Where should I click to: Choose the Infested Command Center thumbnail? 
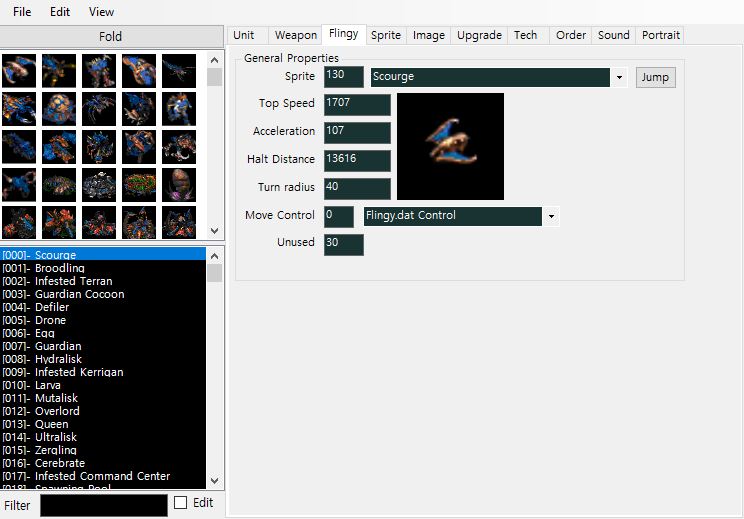click(99, 185)
